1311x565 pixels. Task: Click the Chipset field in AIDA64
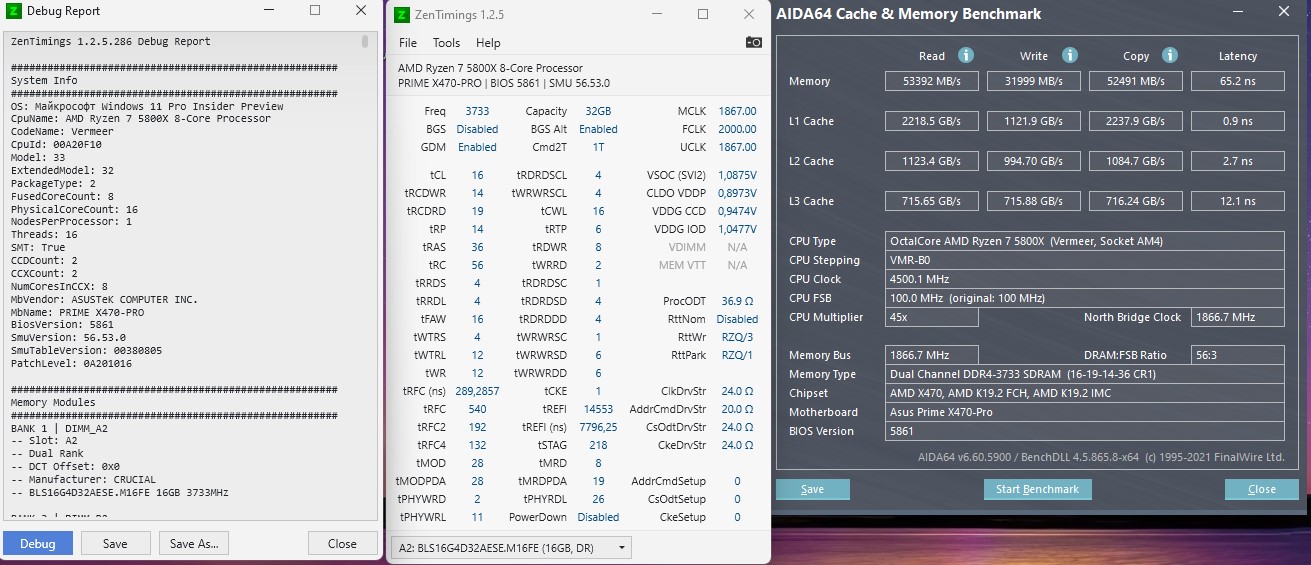[x=1085, y=393]
